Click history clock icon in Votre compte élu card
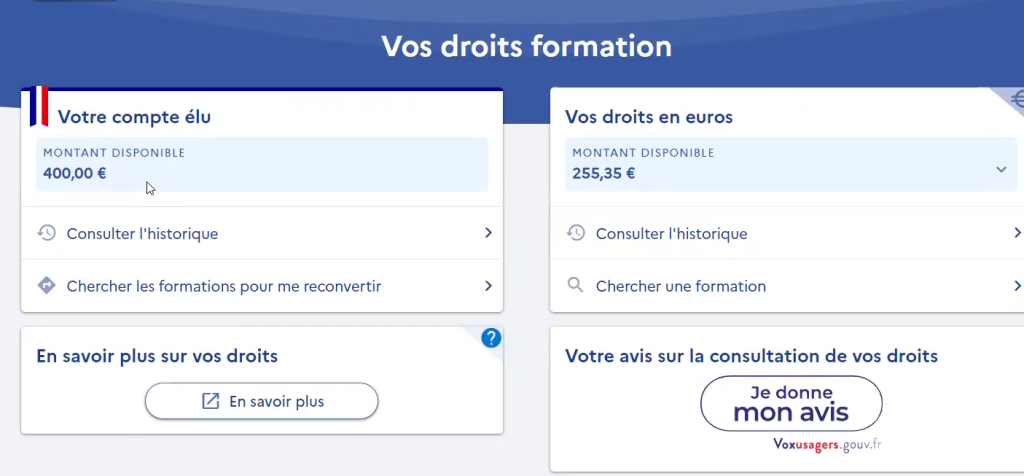The width and height of the screenshot is (1024, 476). click(46, 233)
